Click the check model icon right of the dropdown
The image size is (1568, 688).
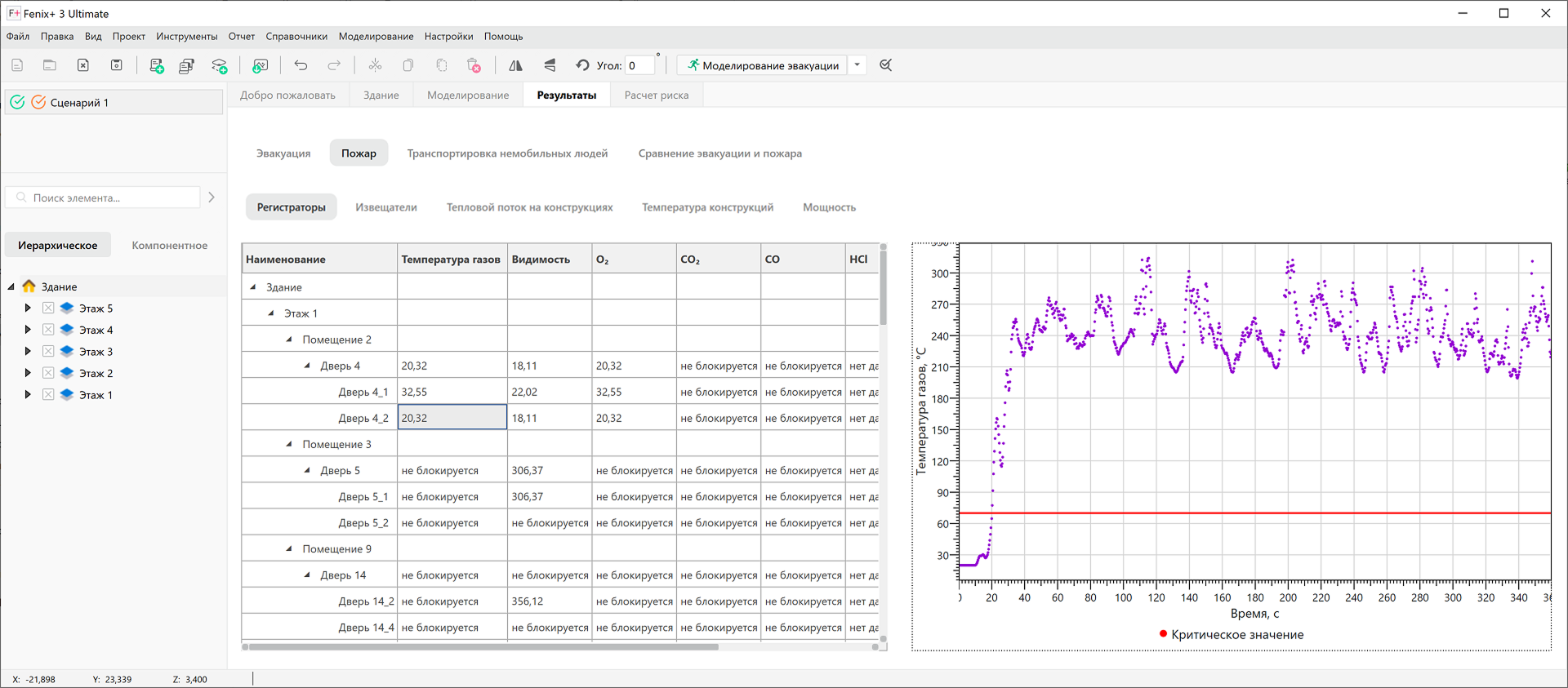(x=886, y=65)
